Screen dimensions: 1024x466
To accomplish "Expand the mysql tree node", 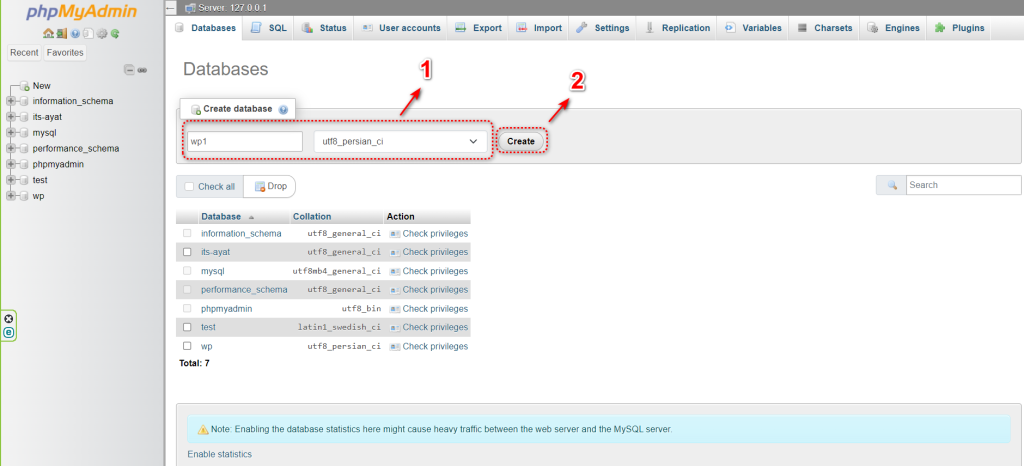I will [x=10, y=133].
